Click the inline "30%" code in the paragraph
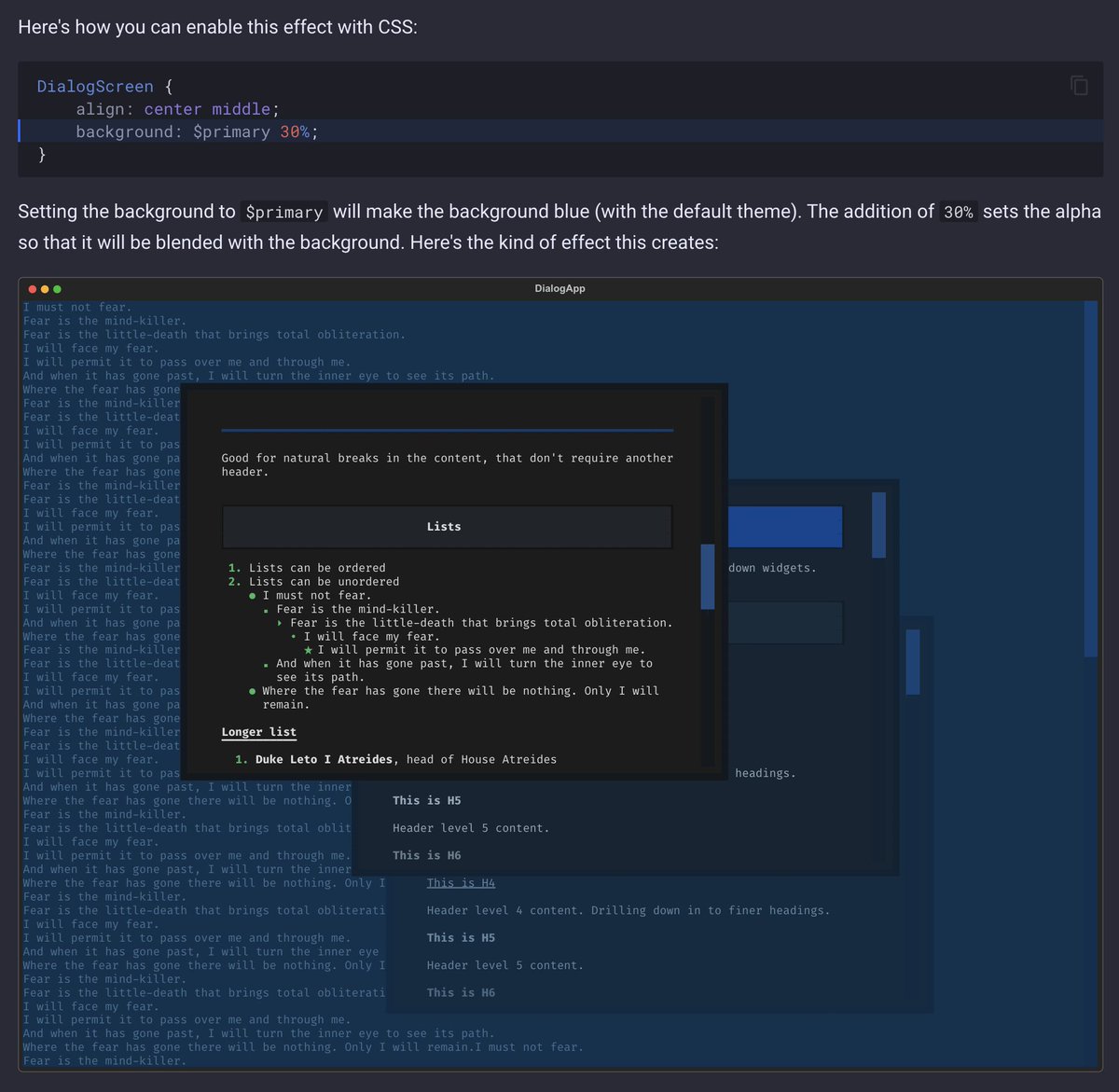 point(958,212)
